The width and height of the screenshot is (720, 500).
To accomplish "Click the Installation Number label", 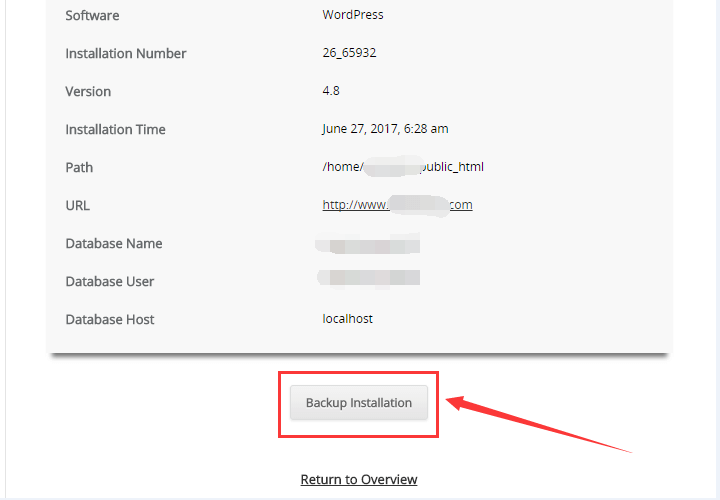I will [x=125, y=53].
